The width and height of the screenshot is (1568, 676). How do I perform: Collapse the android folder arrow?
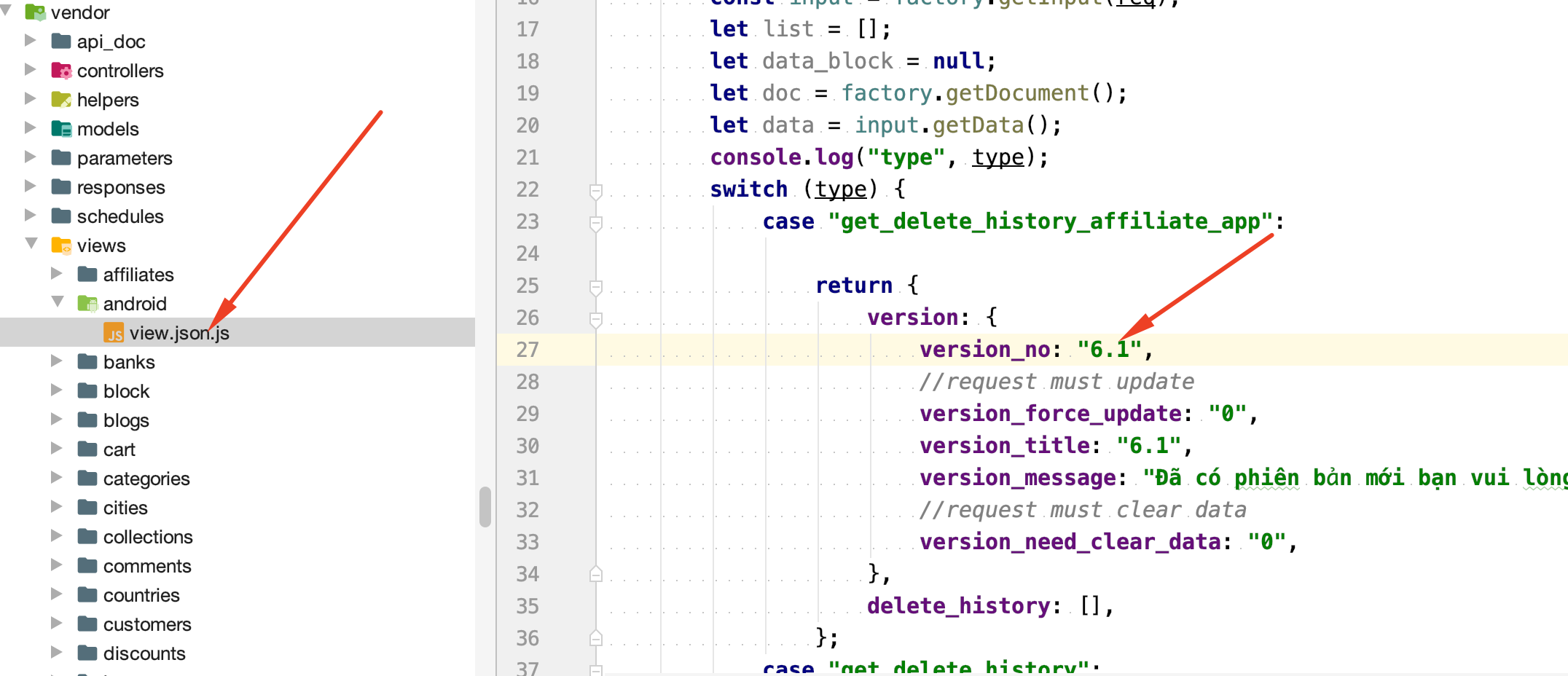(58, 302)
